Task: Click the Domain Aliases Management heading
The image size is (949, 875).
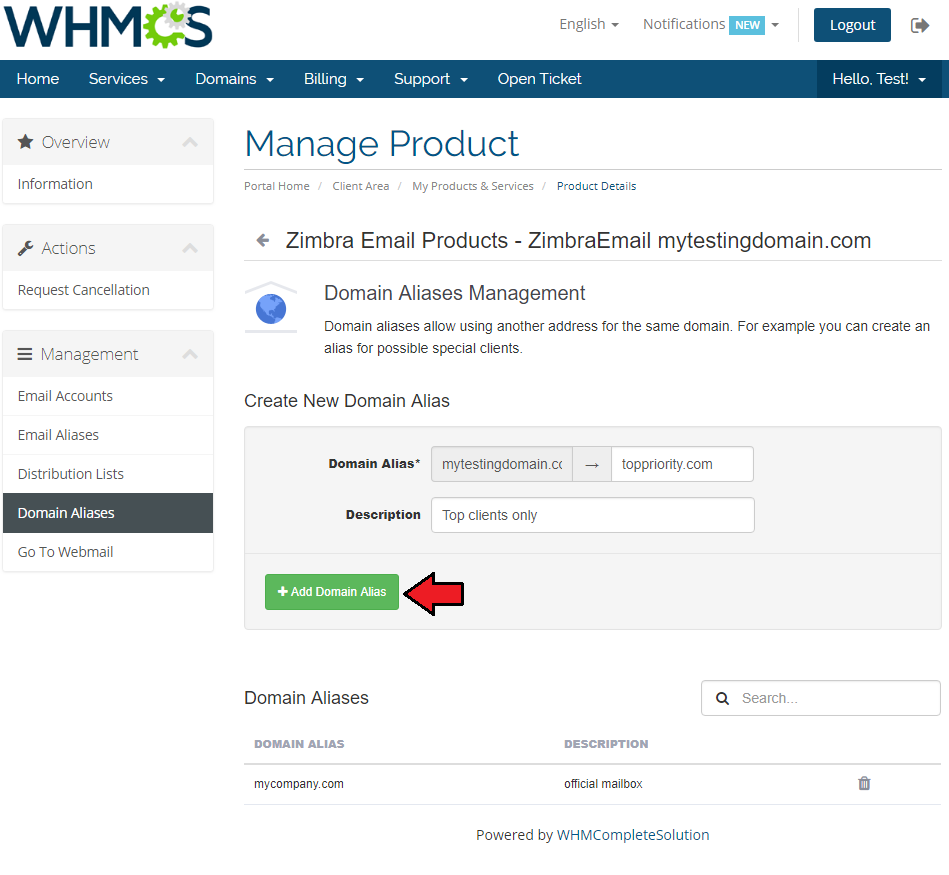Action: point(455,293)
